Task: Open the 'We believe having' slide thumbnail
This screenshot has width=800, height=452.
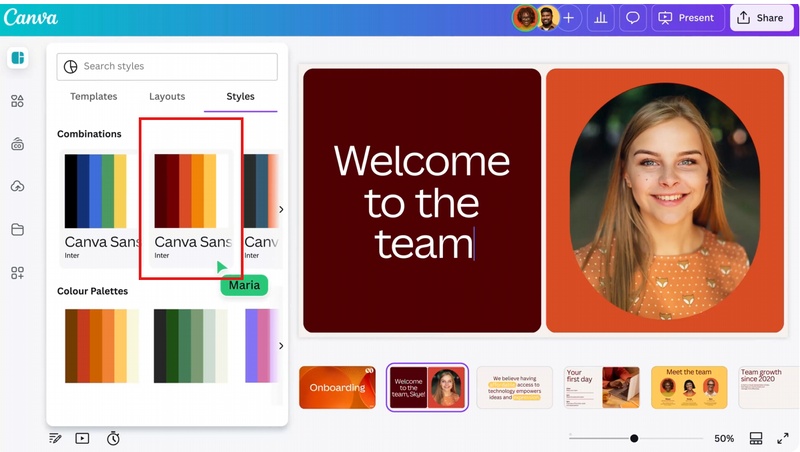Action: point(514,387)
